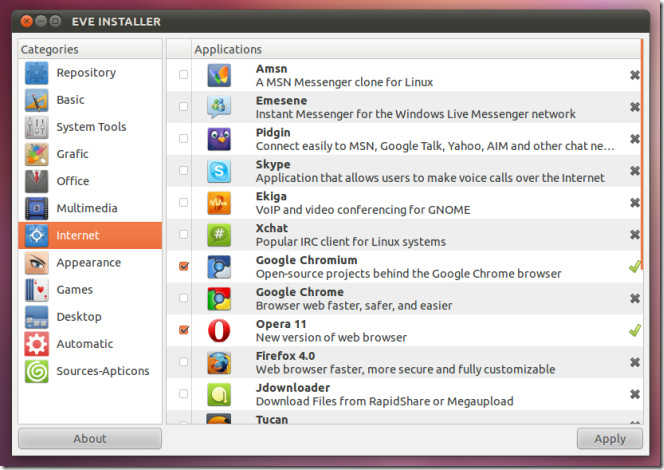The width and height of the screenshot is (664, 470).
Task: Click the Google Chromium blue icon
Action: tap(219, 267)
